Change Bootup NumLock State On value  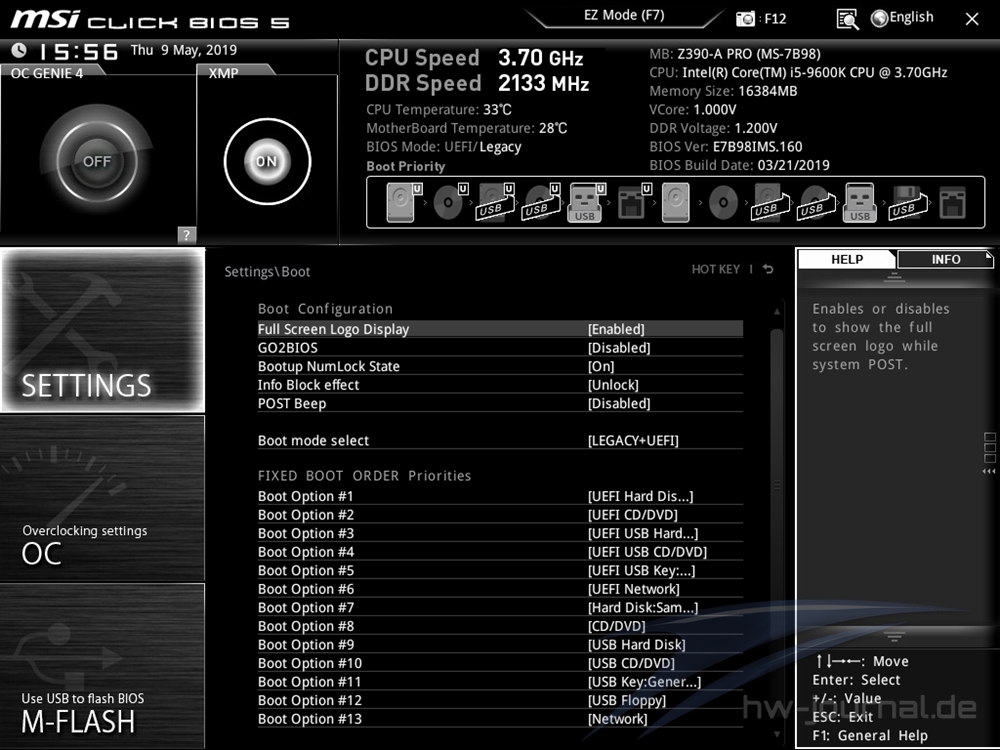click(x=601, y=366)
